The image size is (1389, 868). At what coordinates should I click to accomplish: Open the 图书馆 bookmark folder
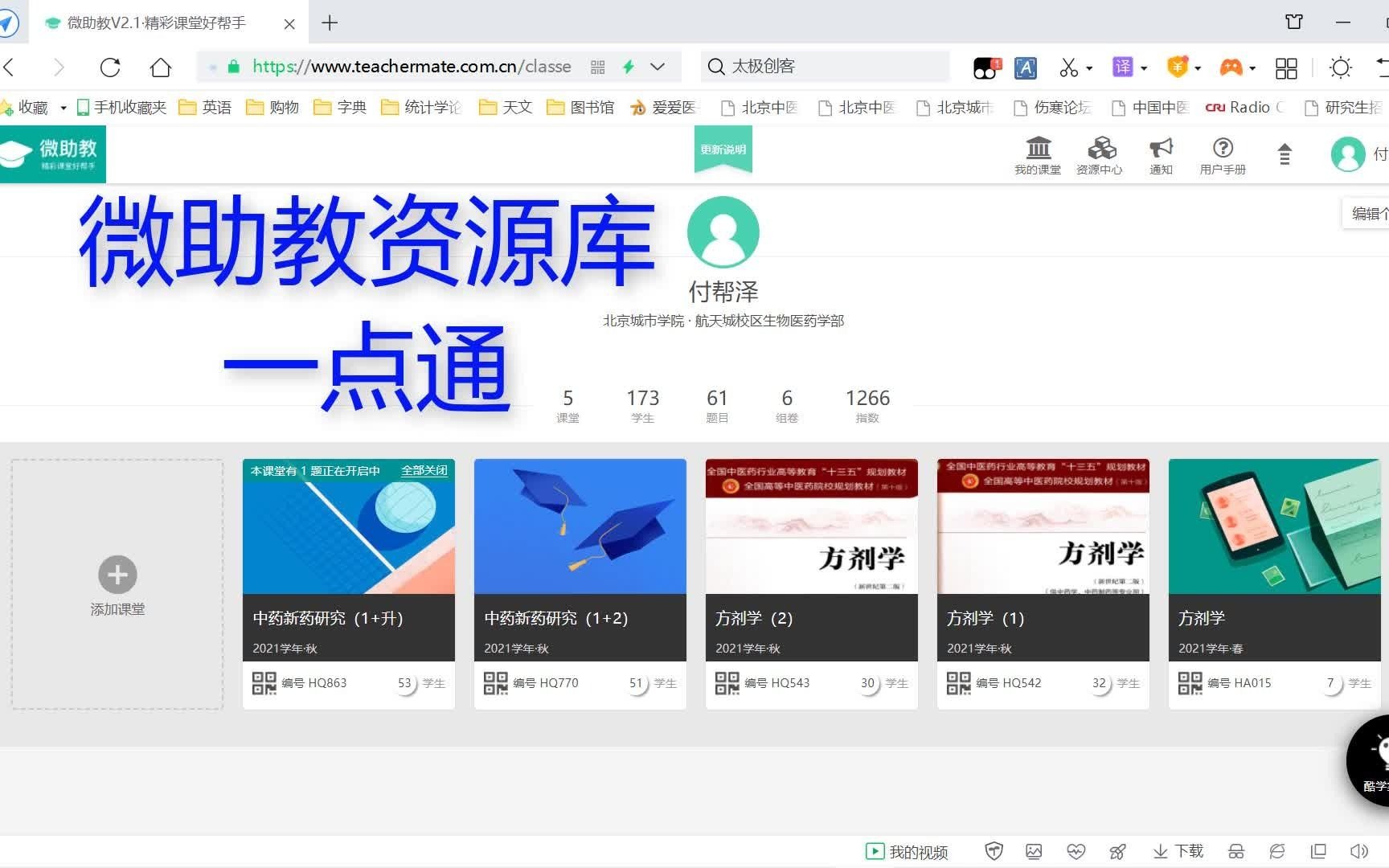click(x=580, y=108)
